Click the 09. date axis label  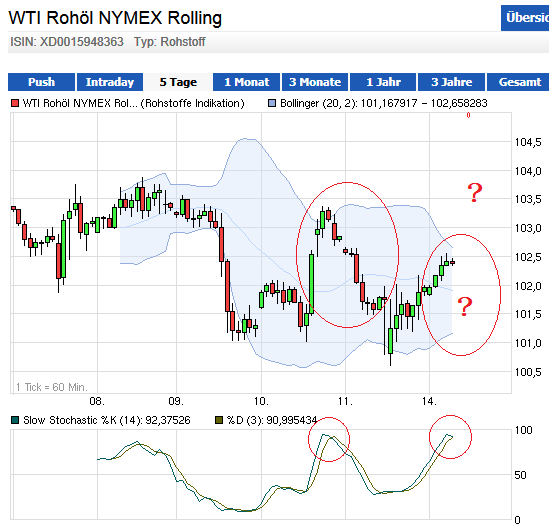(x=176, y=401)
